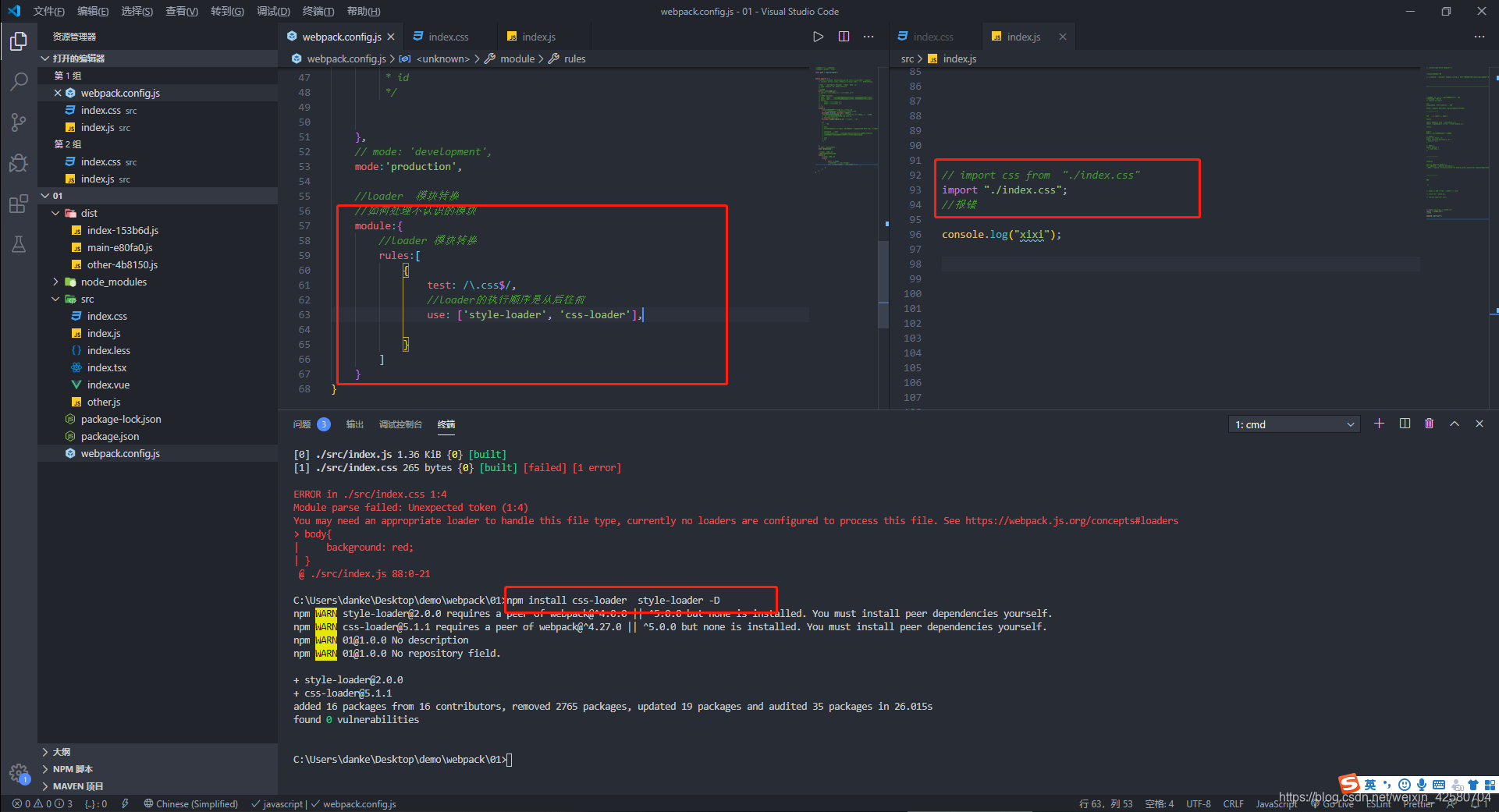Open the Search view in activity bar
The image size is (1499, 812).
(x=19, y=81)
